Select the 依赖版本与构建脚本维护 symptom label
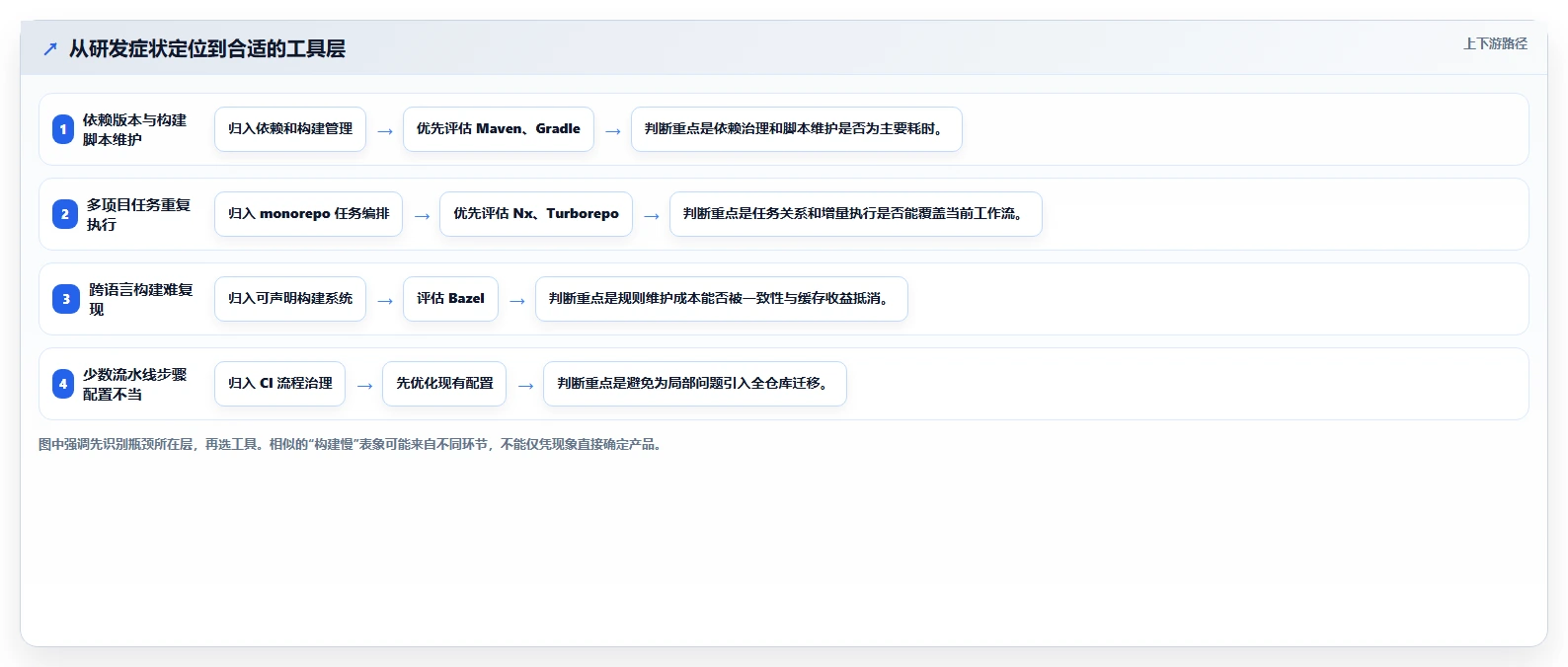 coord(134,129)
